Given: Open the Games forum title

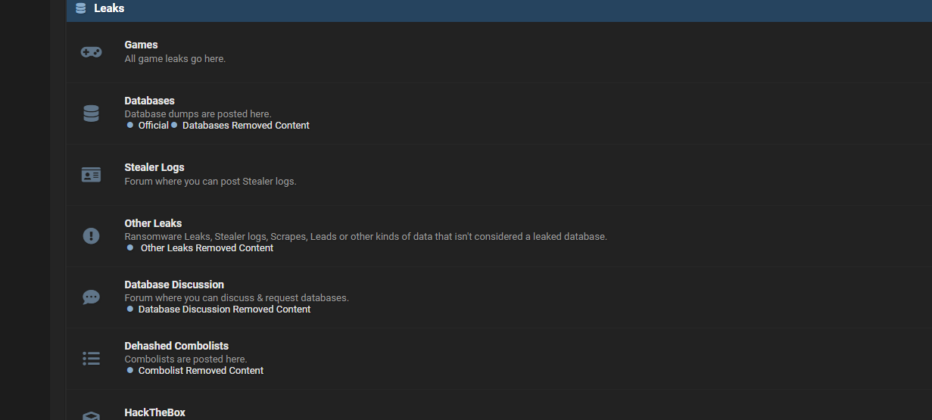Looking at the screenshot, I should 141,45.
